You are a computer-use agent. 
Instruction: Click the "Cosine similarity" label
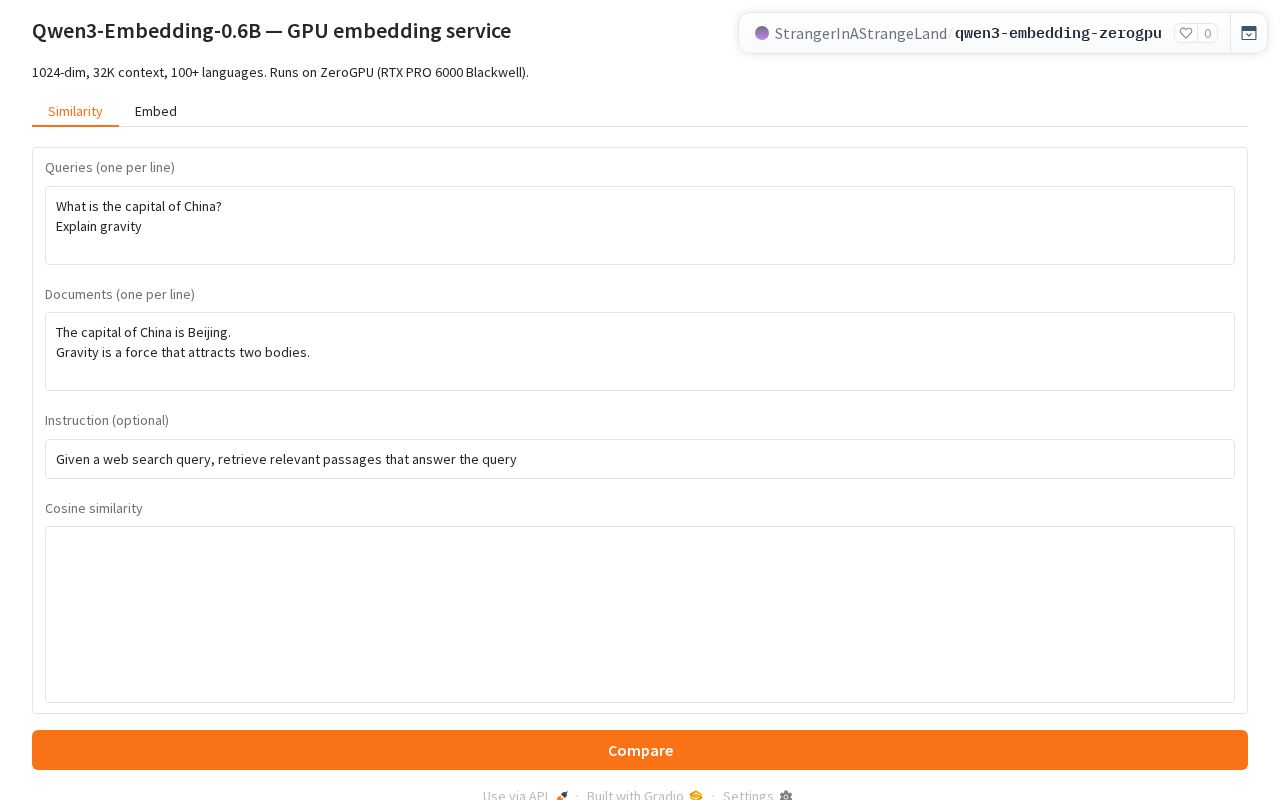point(94,508)
